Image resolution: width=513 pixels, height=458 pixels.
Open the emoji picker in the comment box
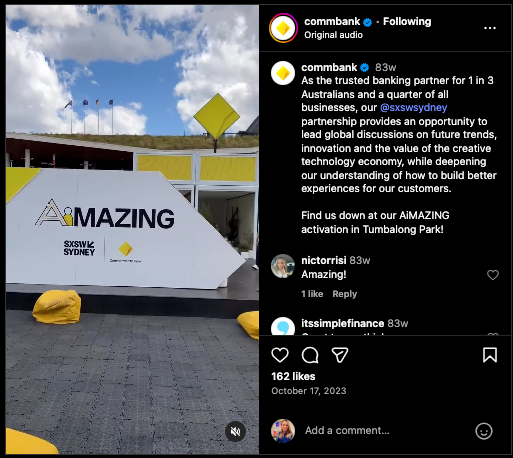(484, 431)
